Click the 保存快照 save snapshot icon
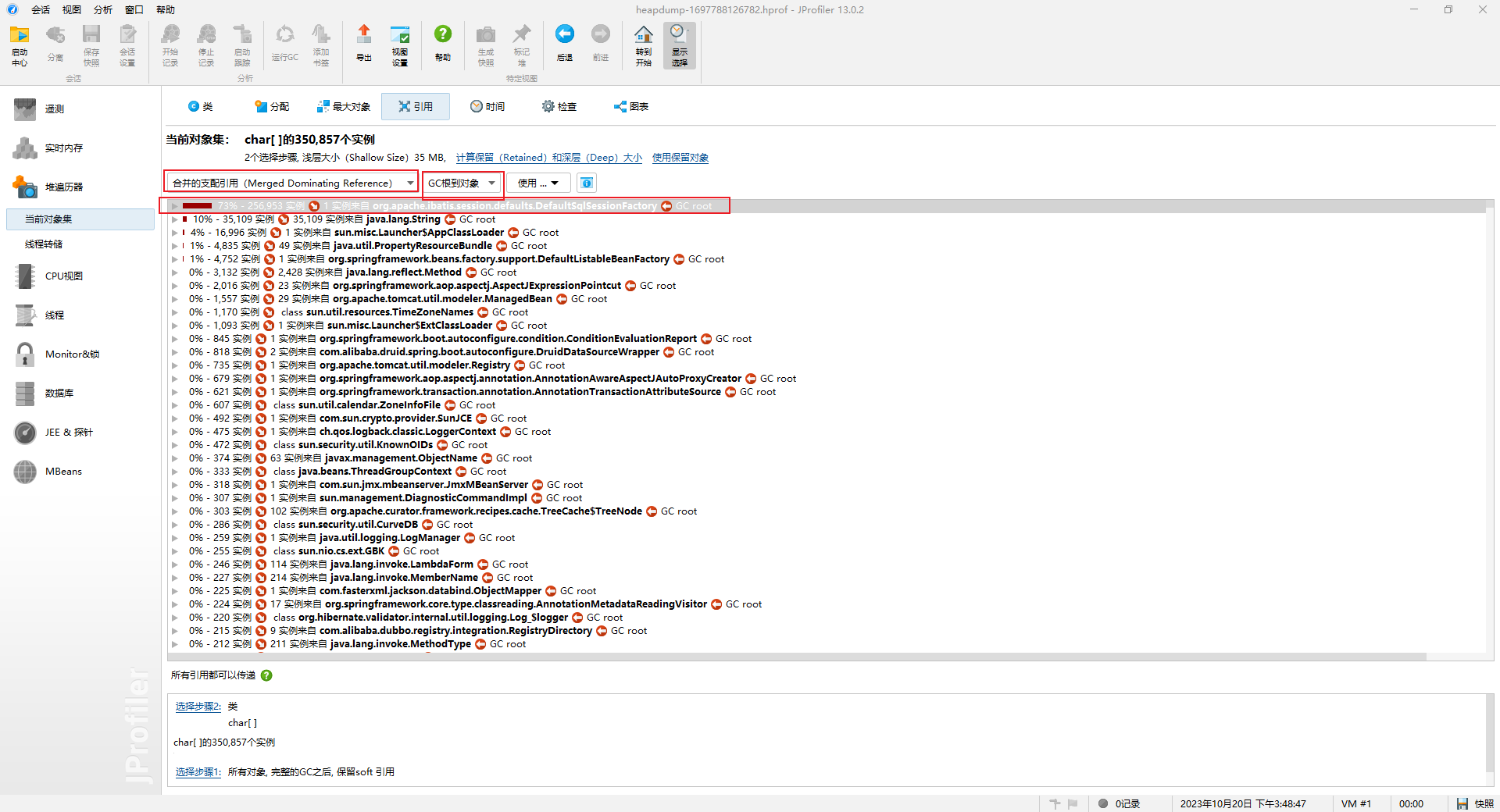The image size is (1500, 812). [91, 45]
